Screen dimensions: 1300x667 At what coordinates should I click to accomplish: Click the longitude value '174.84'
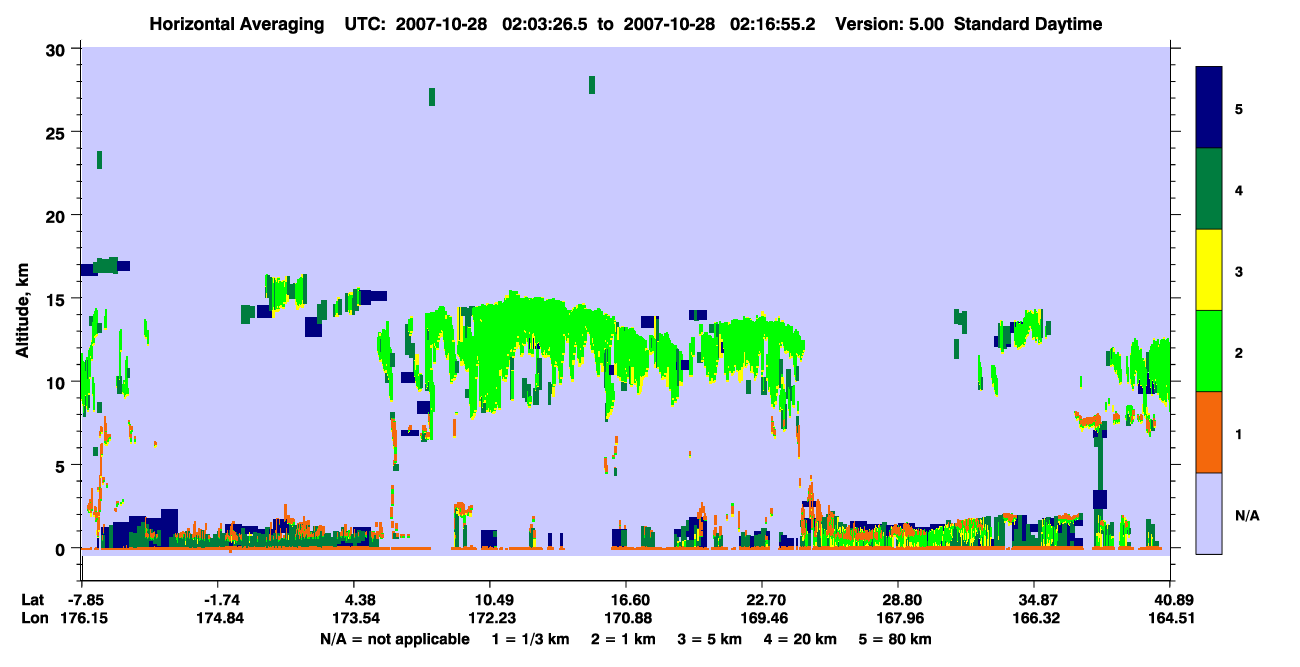click(221, 619)
